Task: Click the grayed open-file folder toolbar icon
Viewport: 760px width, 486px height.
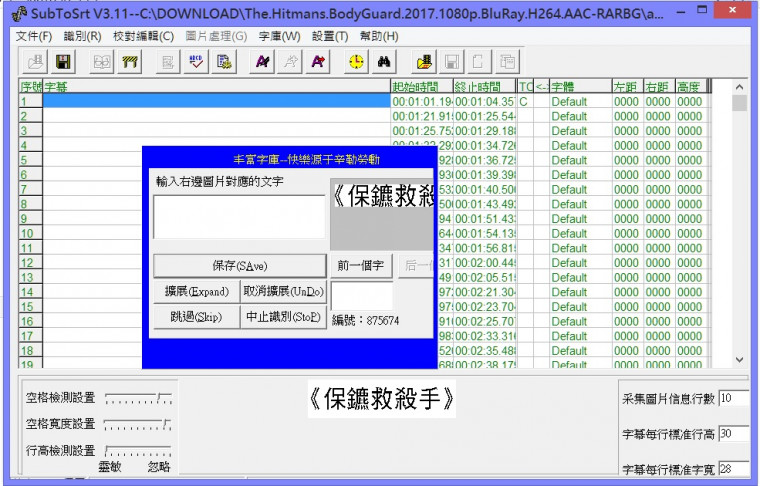Action: [x=35, y=62]
